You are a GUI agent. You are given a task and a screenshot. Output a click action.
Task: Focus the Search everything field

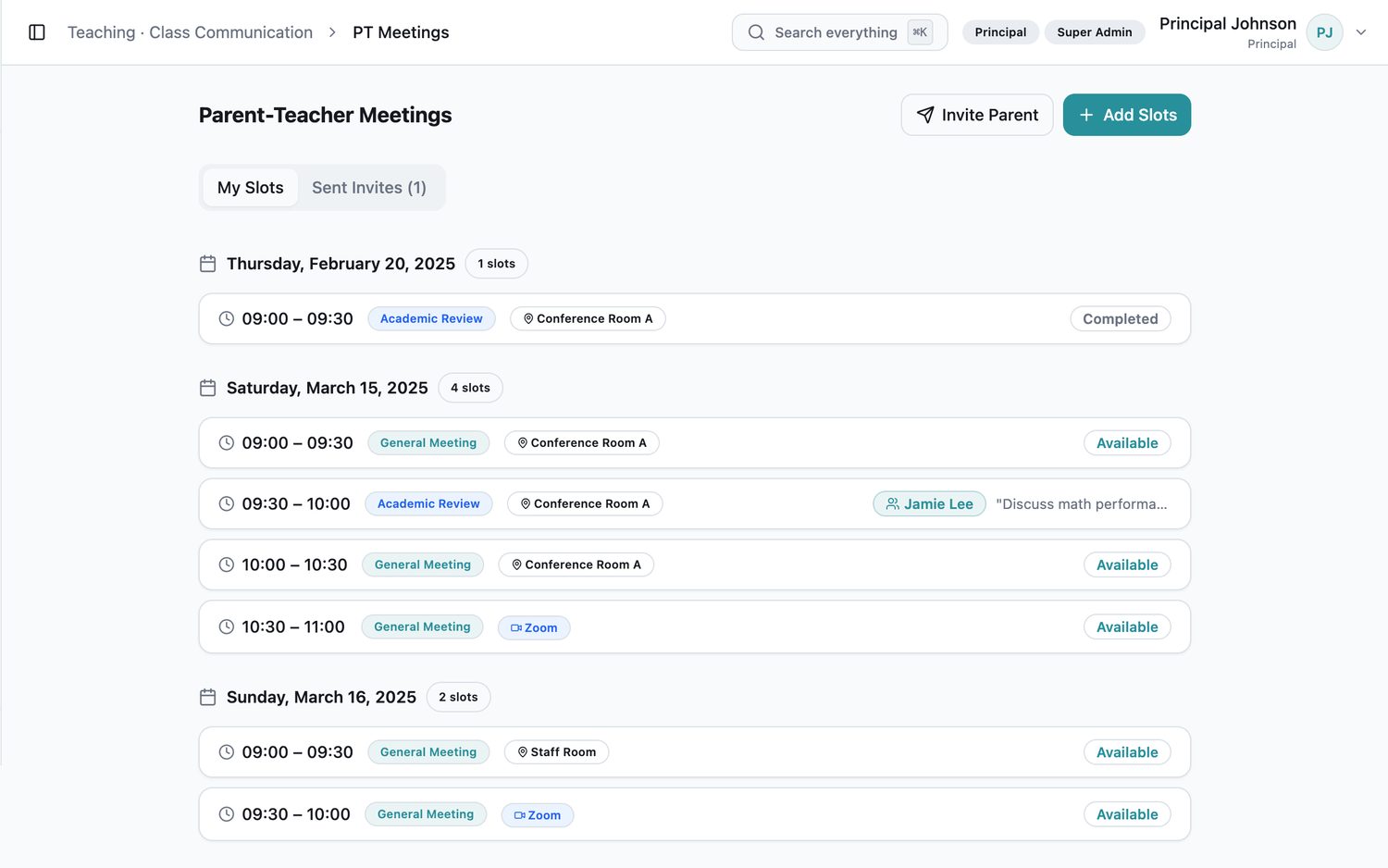pos(839,32)
